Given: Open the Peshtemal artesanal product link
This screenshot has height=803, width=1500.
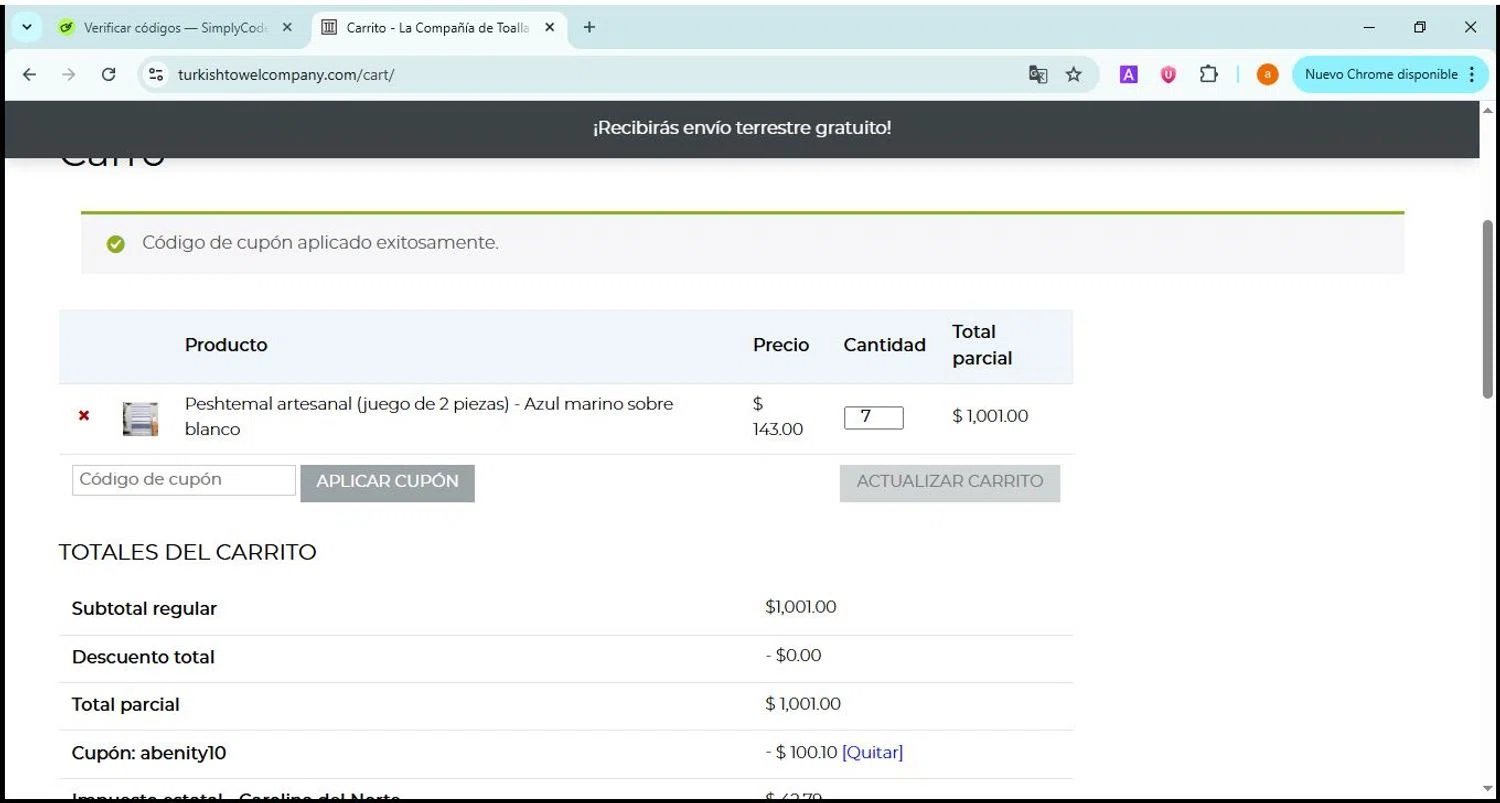Looking at the screenshot, I should 429,416.
